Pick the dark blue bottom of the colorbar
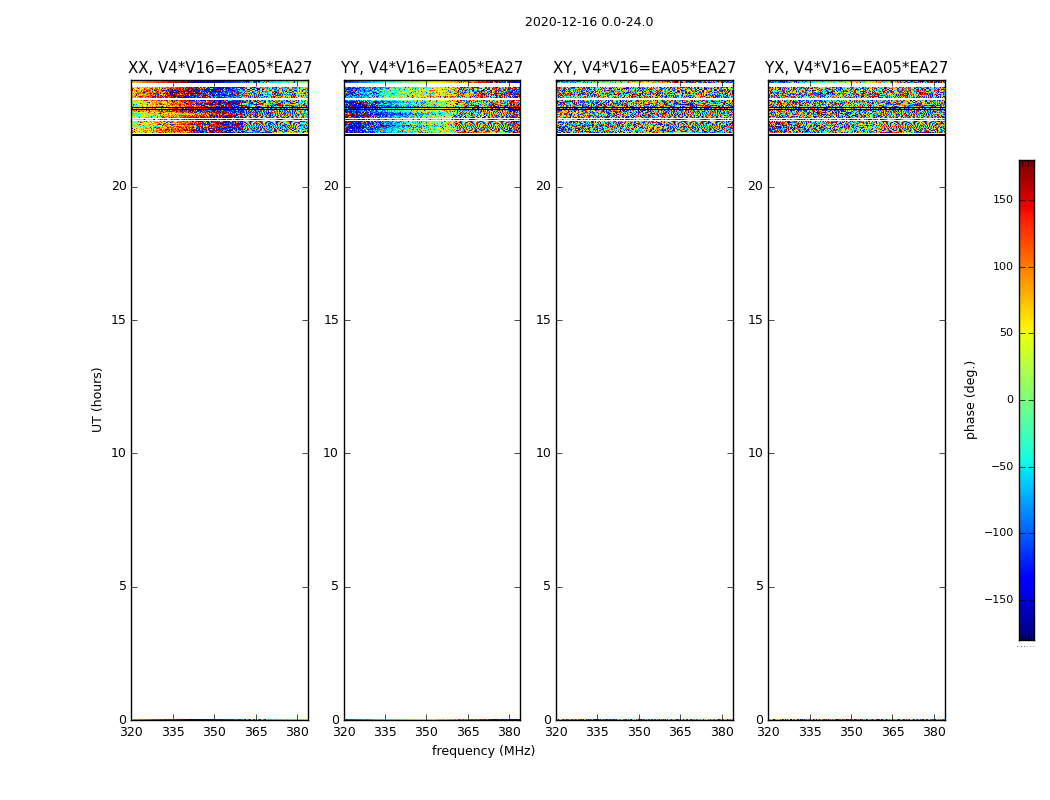The width and height of the screenshot is (1050, 800). tap(1026, 633)
